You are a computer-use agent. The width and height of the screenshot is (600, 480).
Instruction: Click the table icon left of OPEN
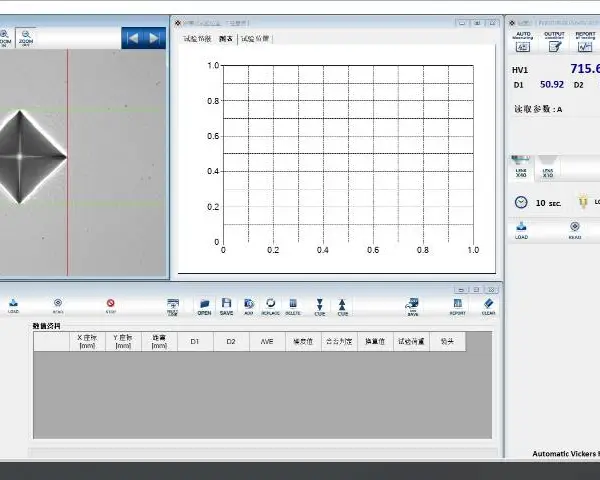click(x=173, y=307)
